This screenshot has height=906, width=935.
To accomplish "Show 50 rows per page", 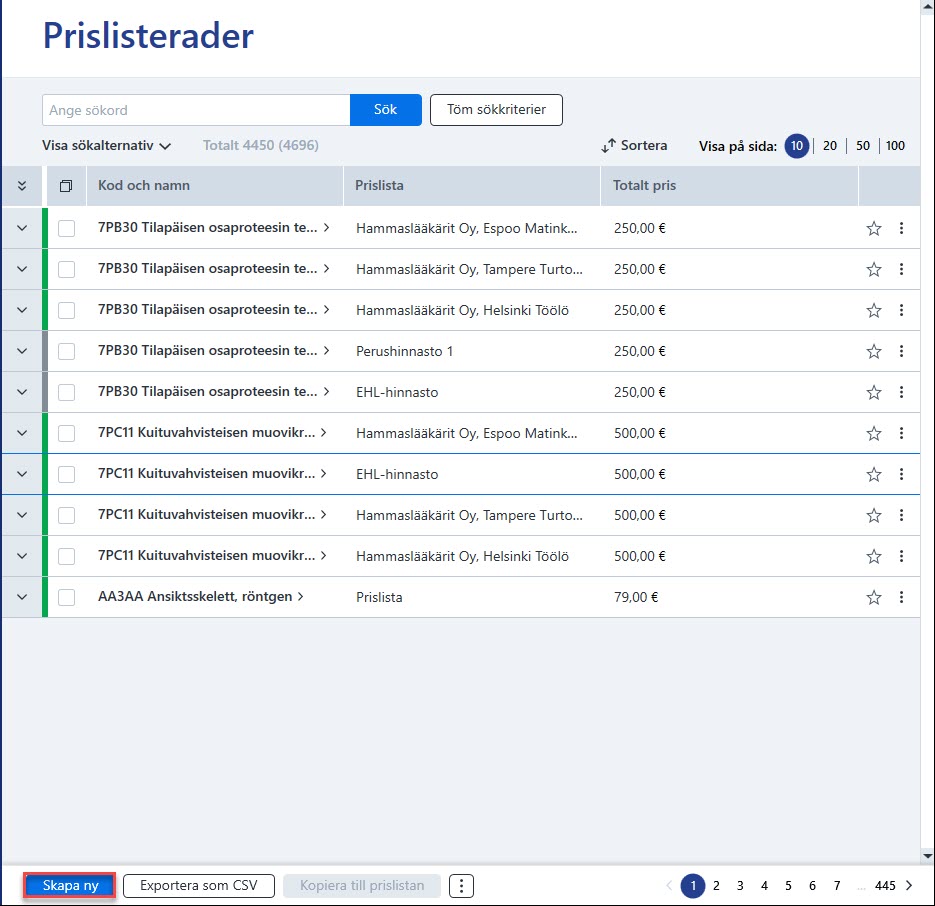I will 863,146.
